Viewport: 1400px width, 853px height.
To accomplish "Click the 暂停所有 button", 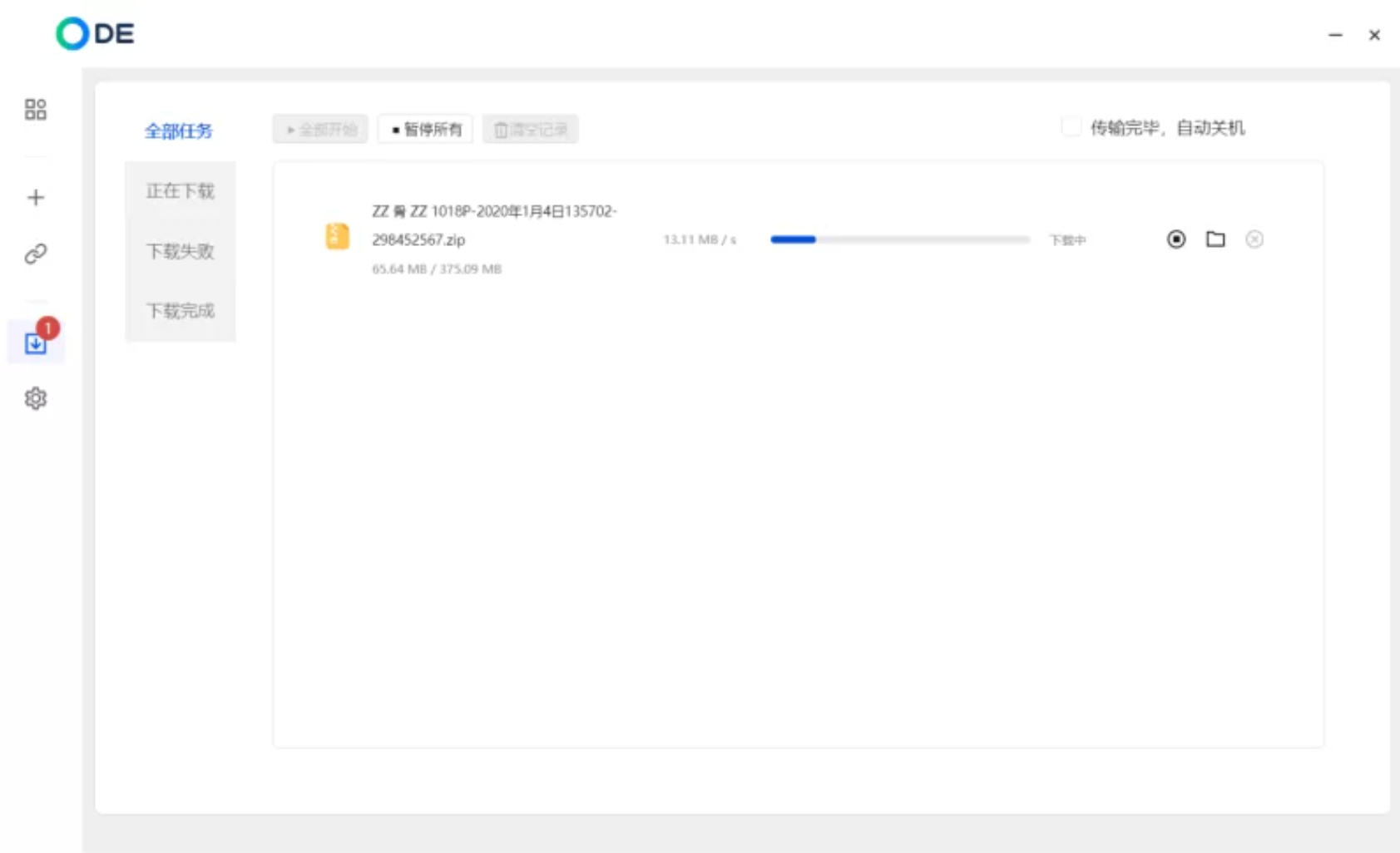I will coord(425,129).
